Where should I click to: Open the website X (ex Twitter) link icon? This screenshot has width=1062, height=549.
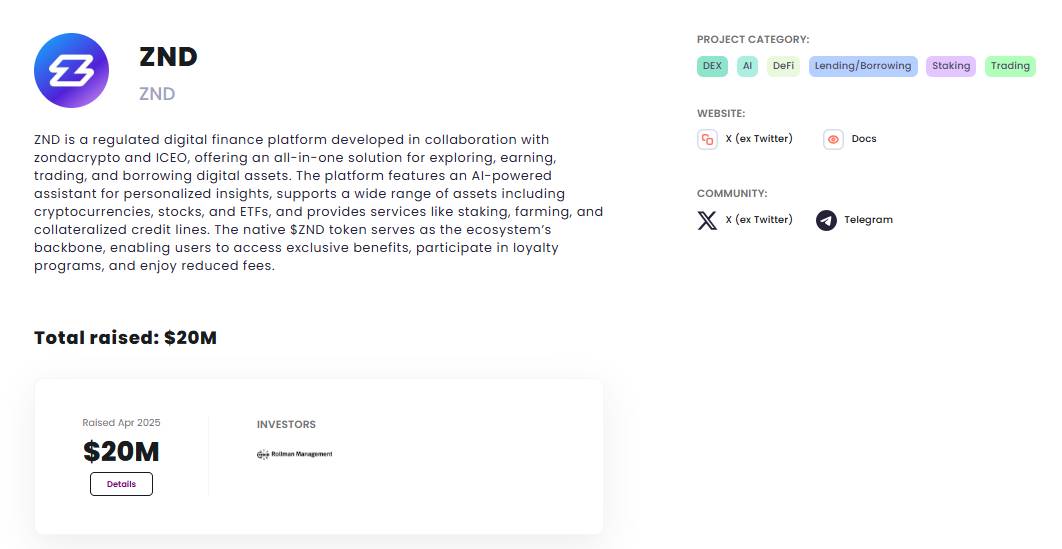(x=707, y=139)
